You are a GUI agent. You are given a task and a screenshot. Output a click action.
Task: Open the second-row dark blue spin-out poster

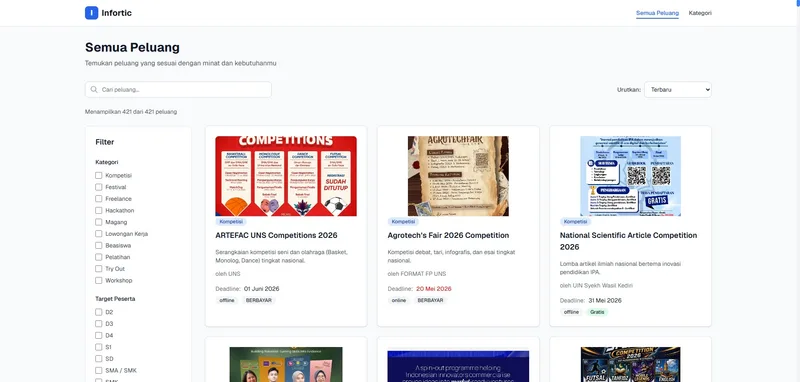point(458,366)
